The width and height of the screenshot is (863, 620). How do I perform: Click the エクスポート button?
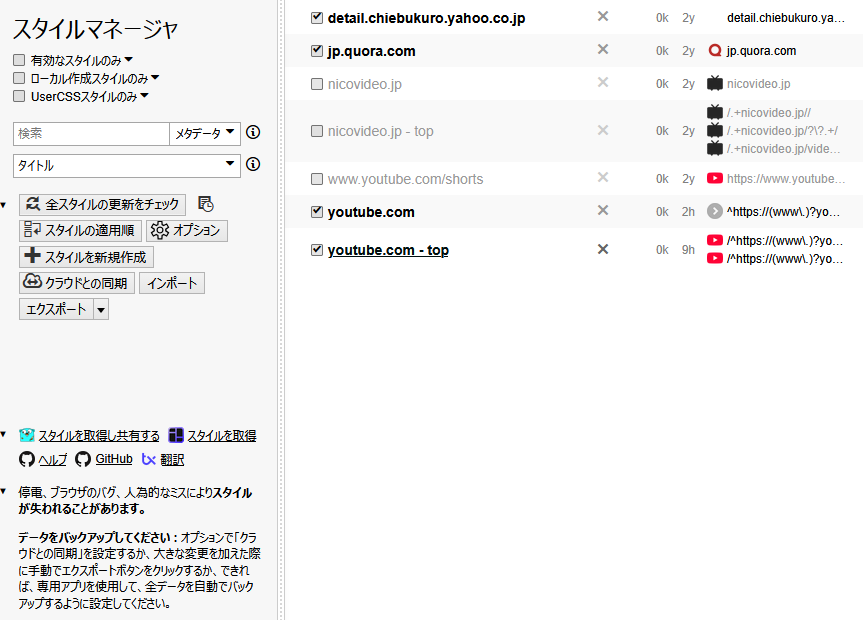(56, 309)
